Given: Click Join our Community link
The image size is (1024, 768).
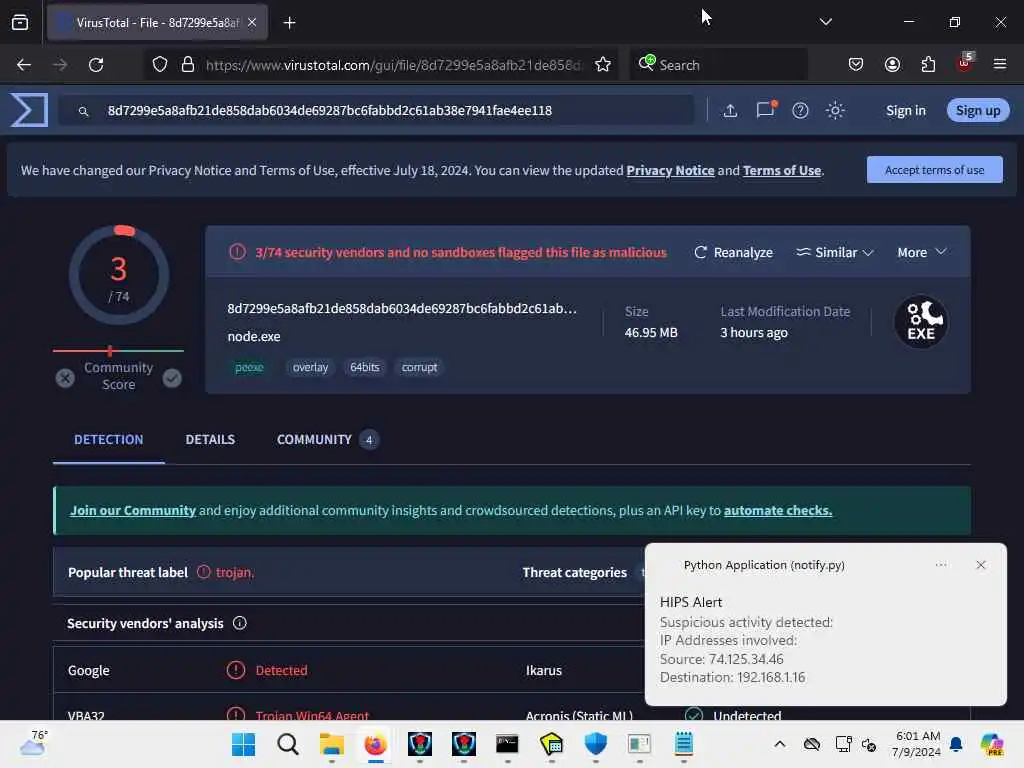Looking at the screenshot, I should pyautogui.click(x=133, y=511).
